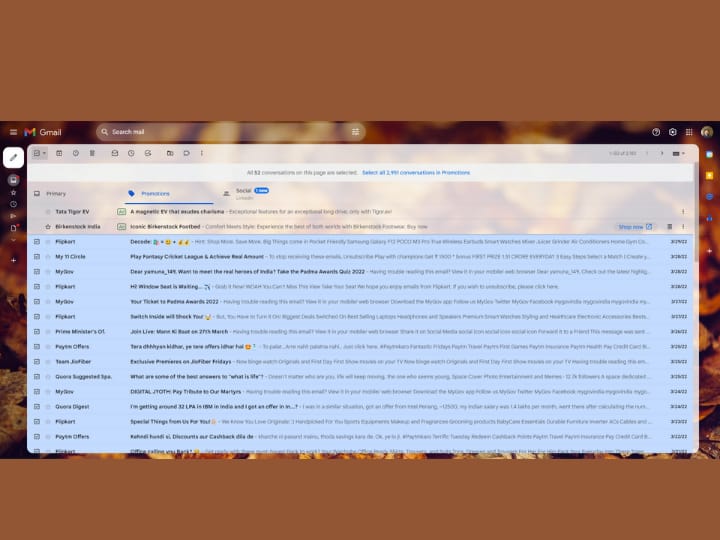Show search options in the search bar
Viewport: 720px width, 540px height.
355,132
